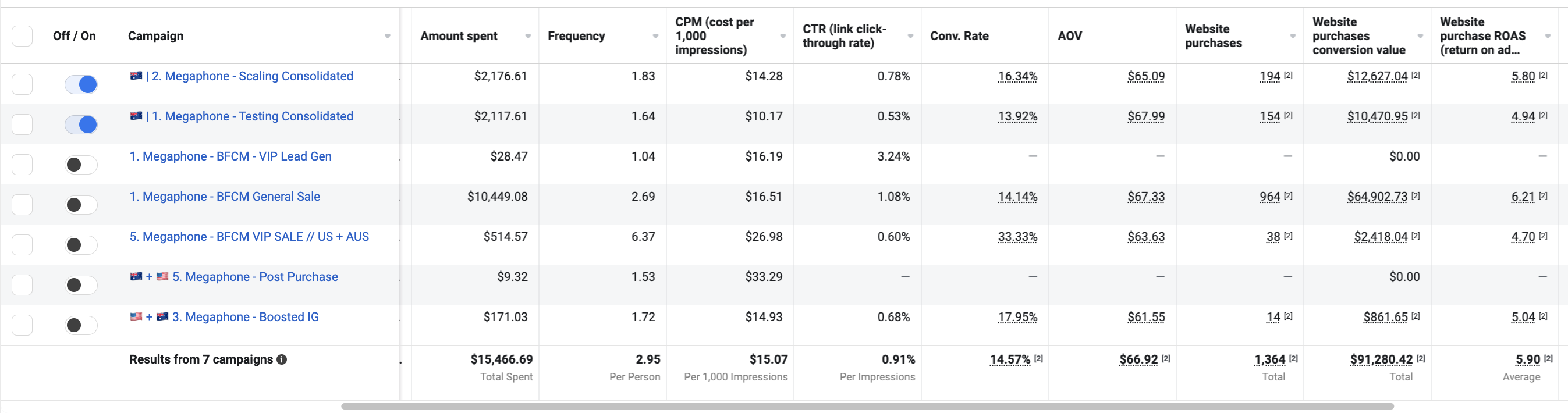This screenshot has width=1568, height=413.
Task: Check the select-all campaigns header checkbox
Action: [x=23, y=36]
